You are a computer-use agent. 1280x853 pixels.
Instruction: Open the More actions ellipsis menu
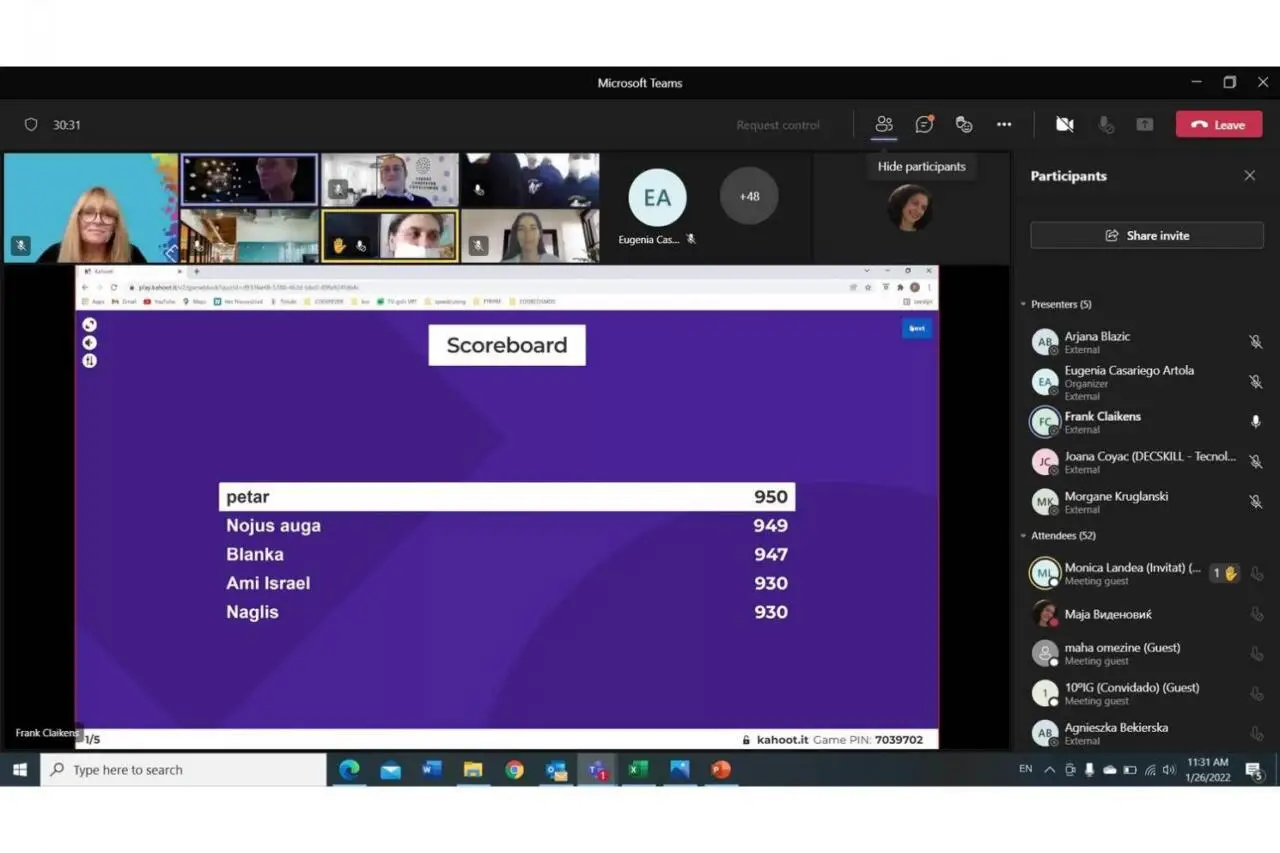pyautogui.click(x=1004, y=124)
